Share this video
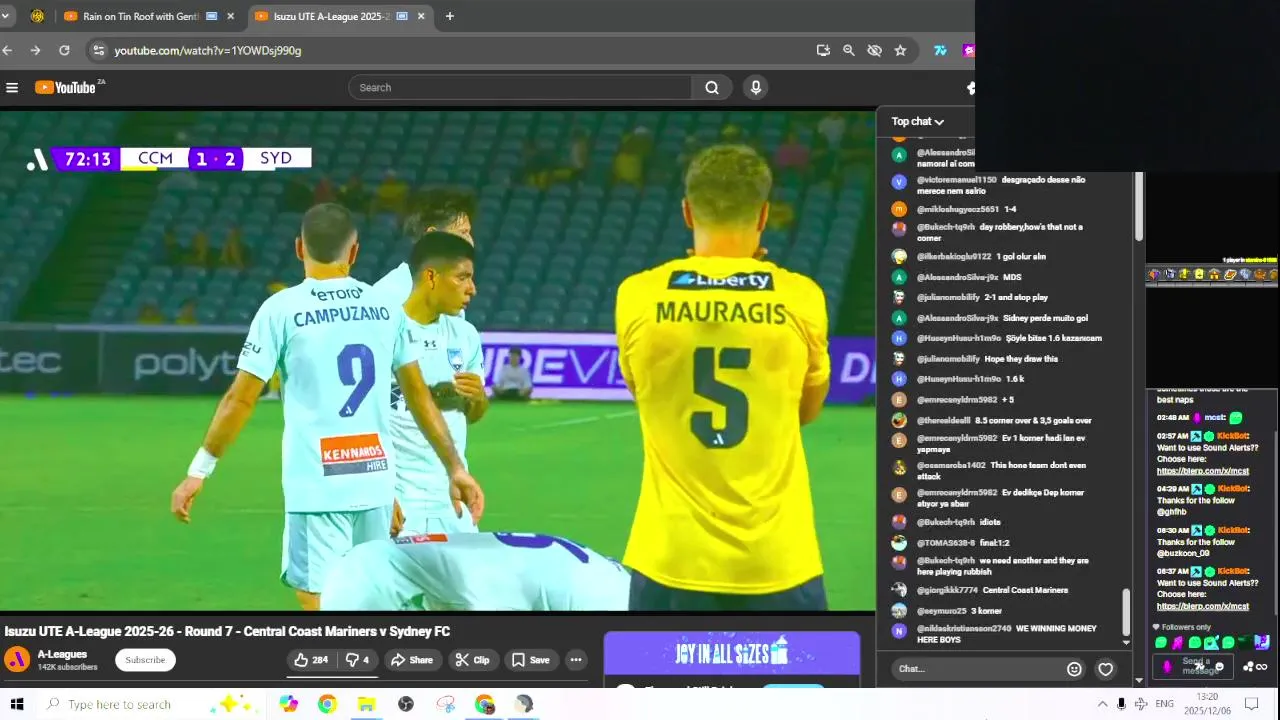Screen dimensions: 1280x720 412,660
